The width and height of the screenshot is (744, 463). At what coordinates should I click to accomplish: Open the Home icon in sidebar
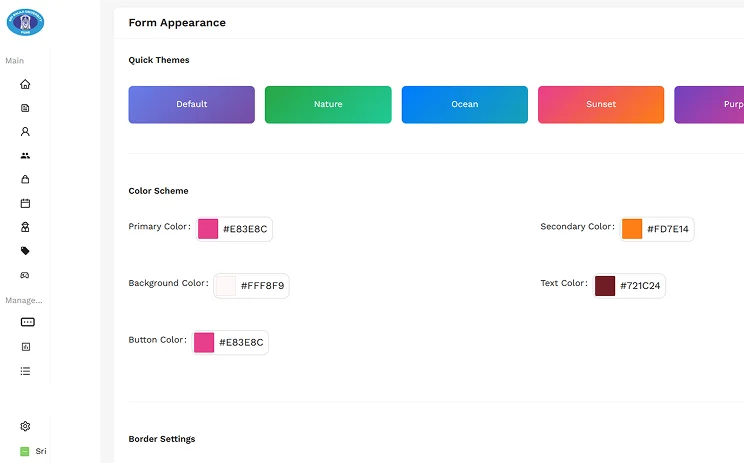(25, 84)
